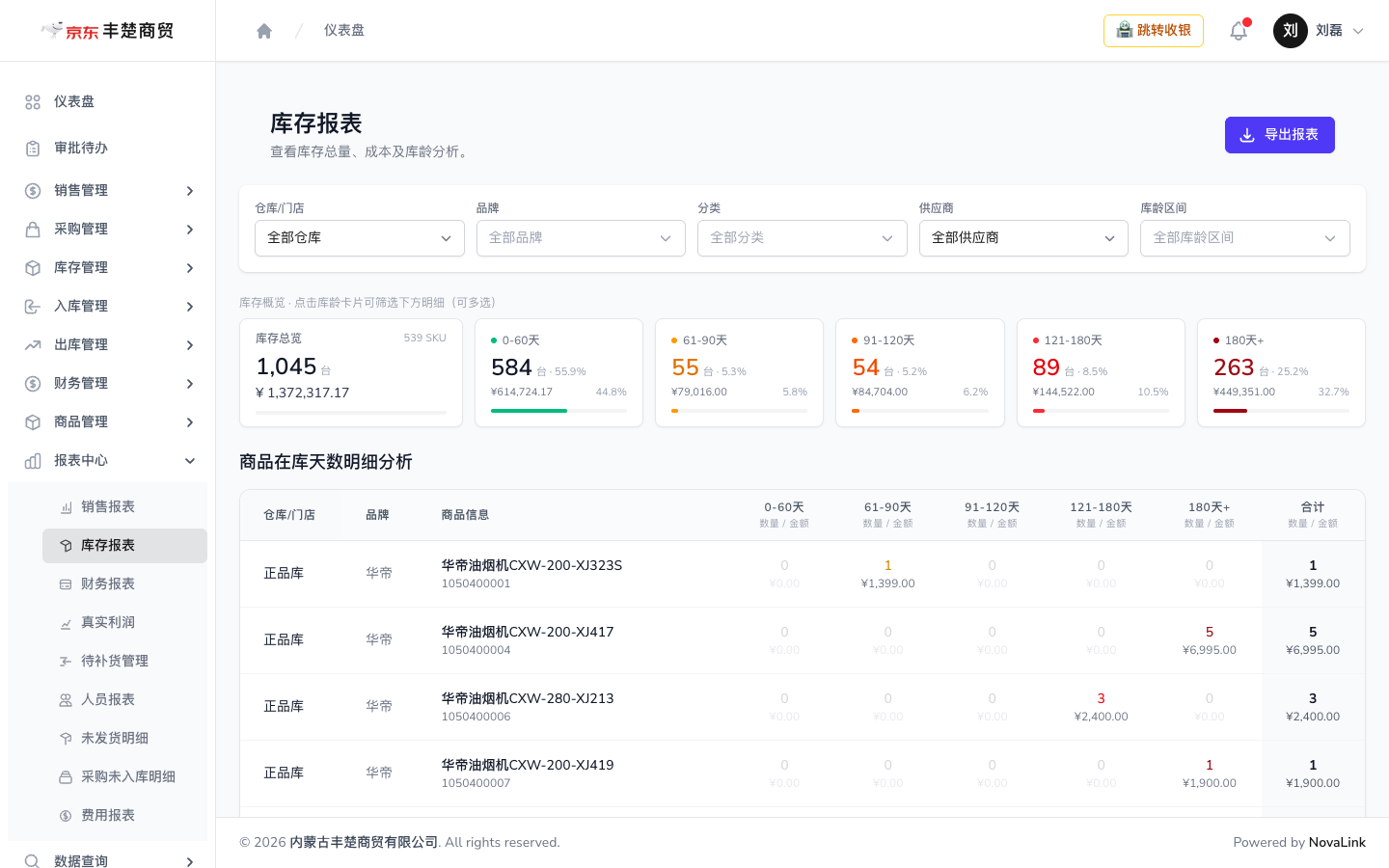Open the 全部库龄区间 dropdown
1389x868 pixels.
(1245, 238)
